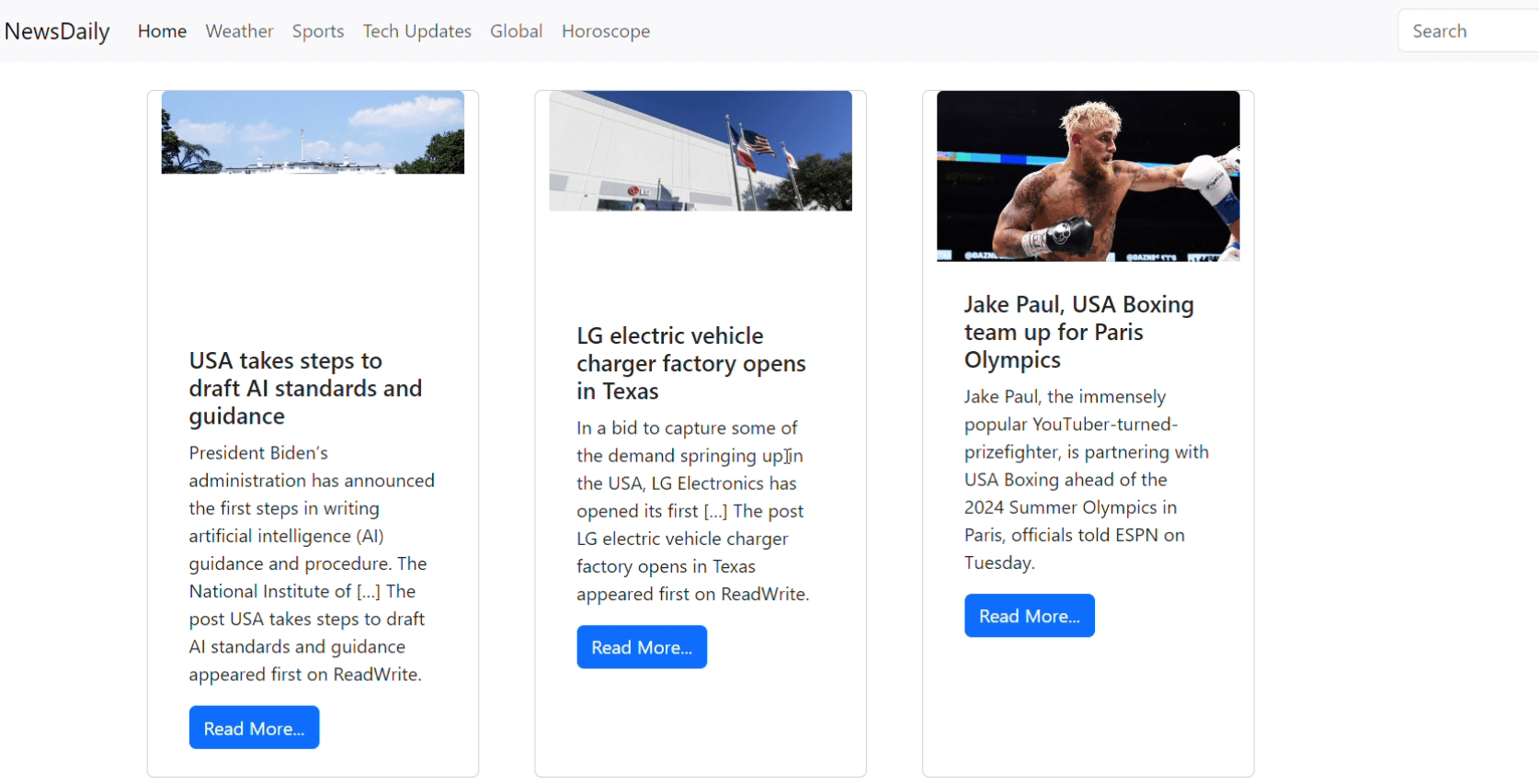Click headline Jake Paul, USA Boxing team up
The image size is (1539, 784).
[1079, 332]
